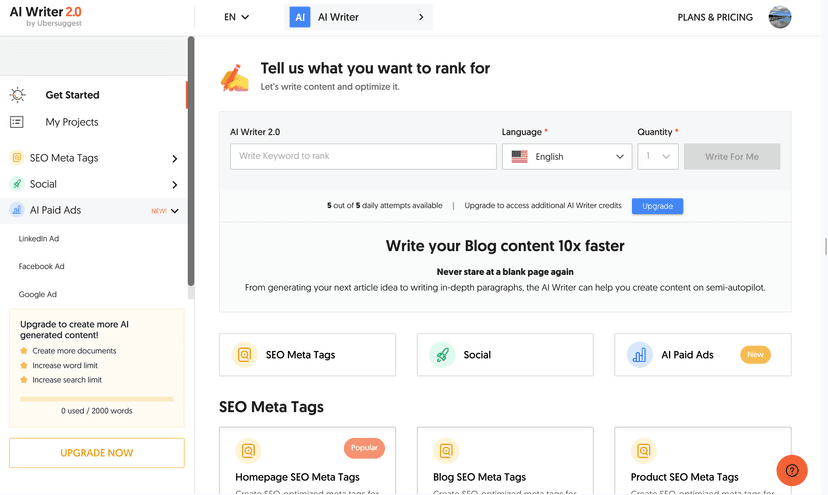The image size is (828, 495).
Task: Click the Popular badge on Homepage card
Action: pyautogui.click(x=364, y=448)
